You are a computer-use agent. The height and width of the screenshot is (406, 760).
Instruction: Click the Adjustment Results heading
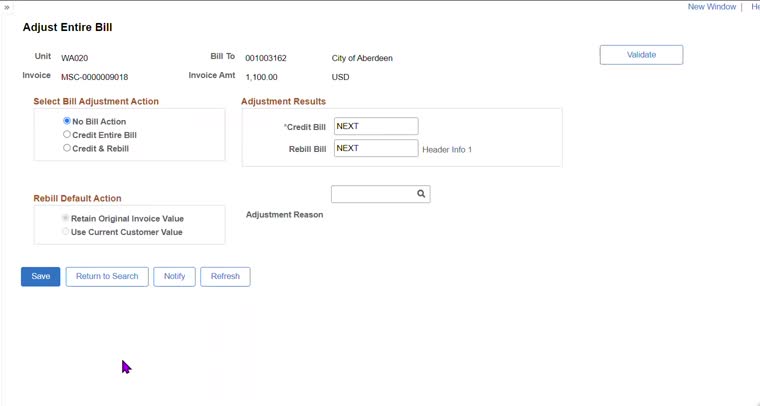284,101
